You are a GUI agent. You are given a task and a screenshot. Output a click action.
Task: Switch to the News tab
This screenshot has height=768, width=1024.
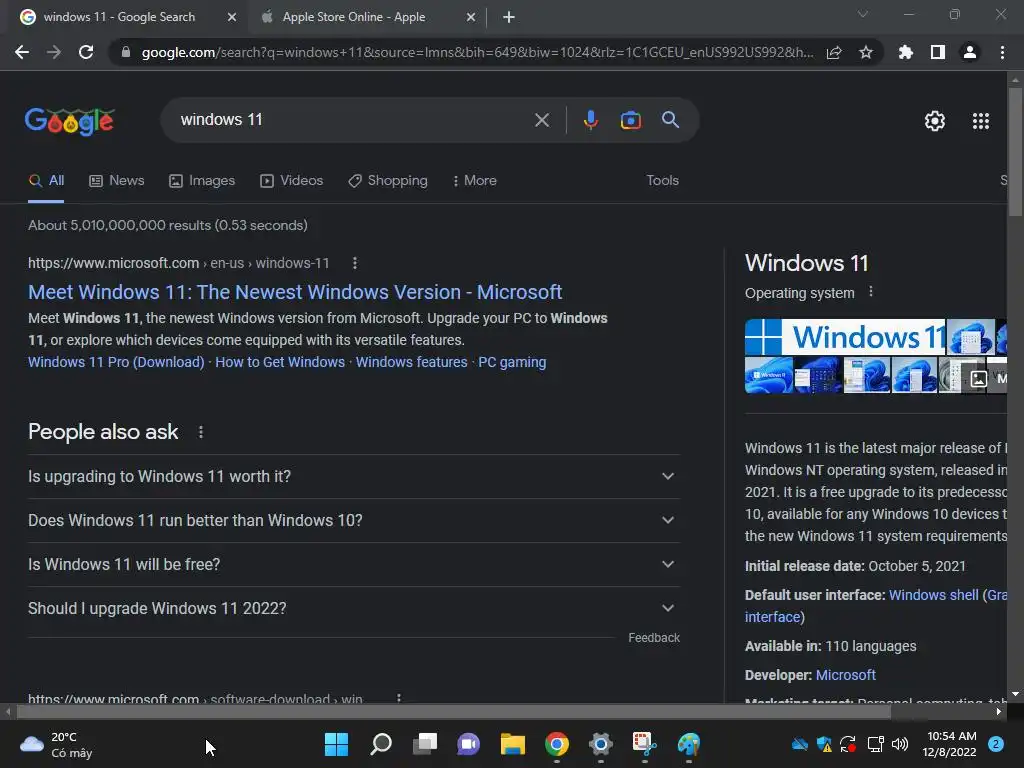[x=117, y=181]
